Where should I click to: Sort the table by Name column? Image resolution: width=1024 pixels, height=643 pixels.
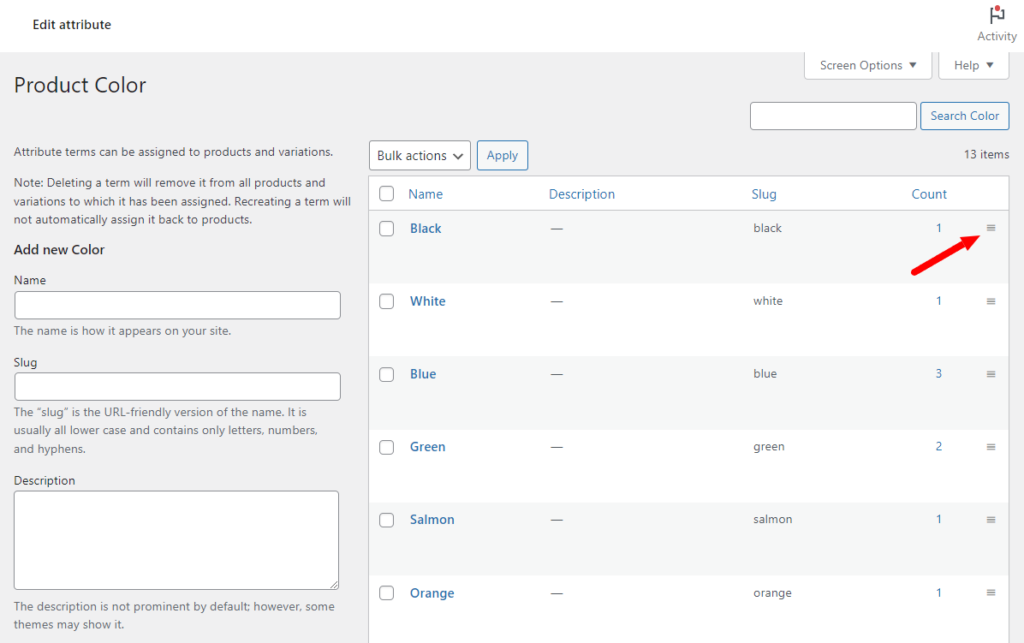pos(426,193)
